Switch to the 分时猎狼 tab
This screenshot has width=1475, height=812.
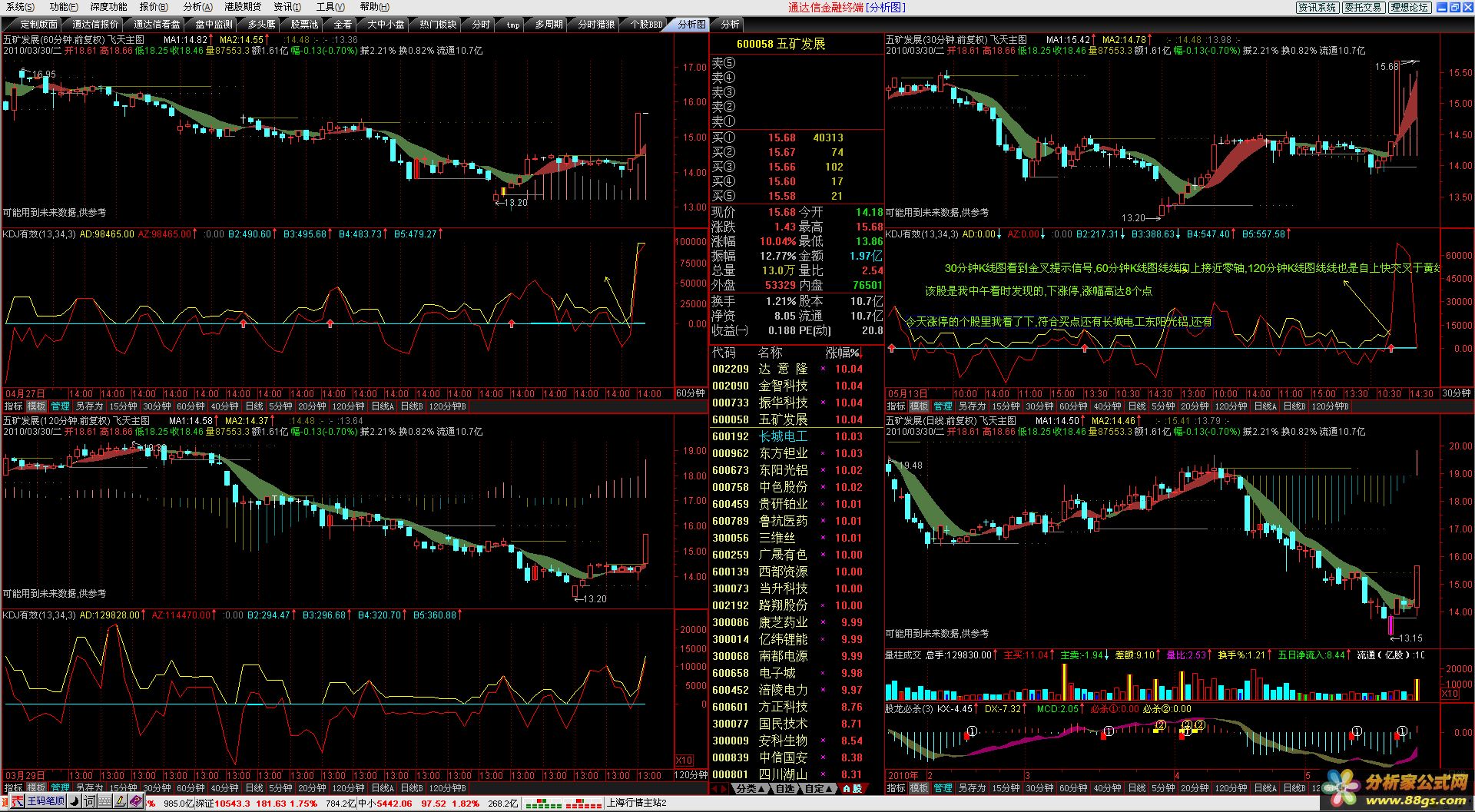point(596,25)
